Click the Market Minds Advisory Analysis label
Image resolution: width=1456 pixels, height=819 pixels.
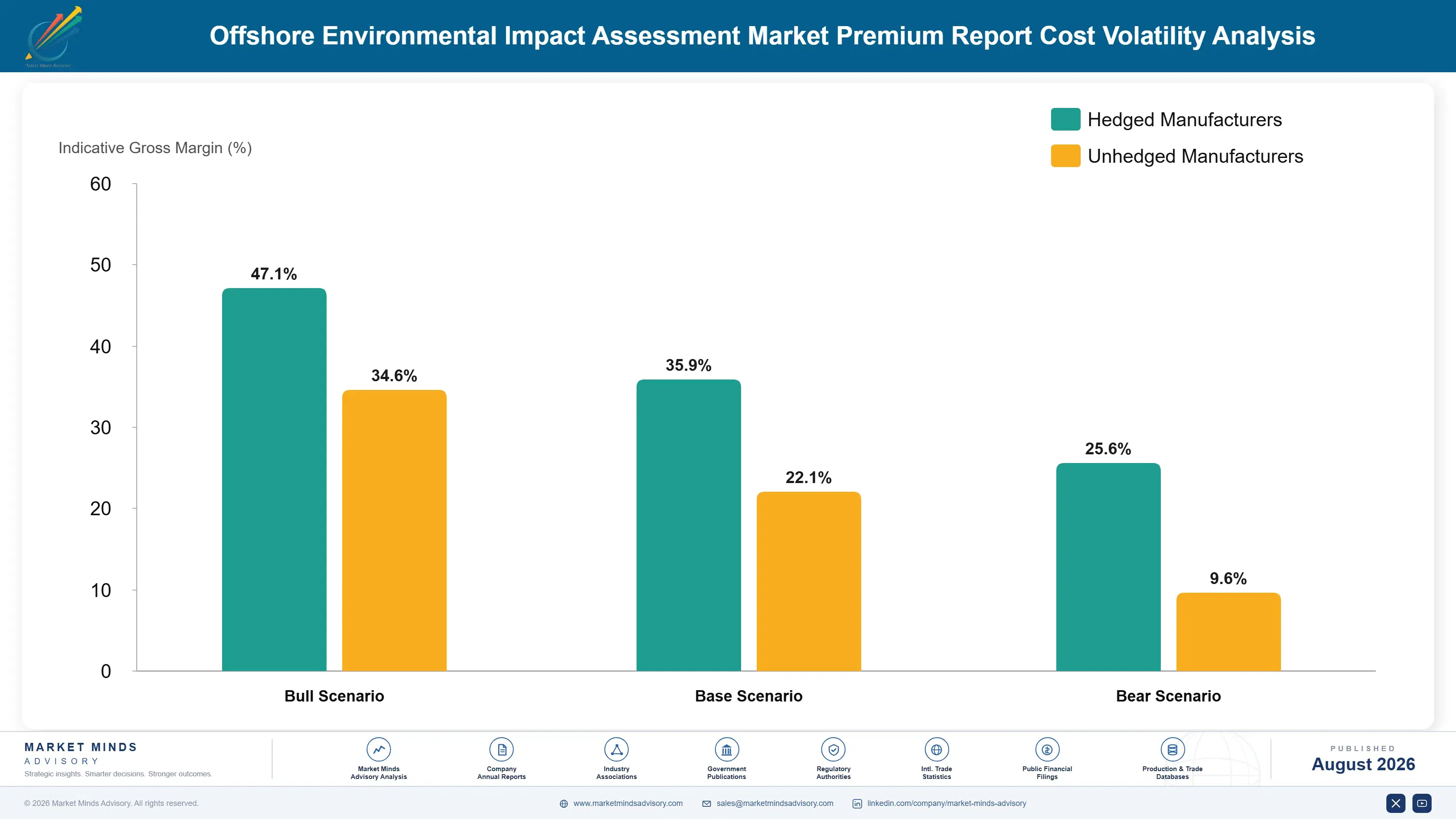(379, 773)
